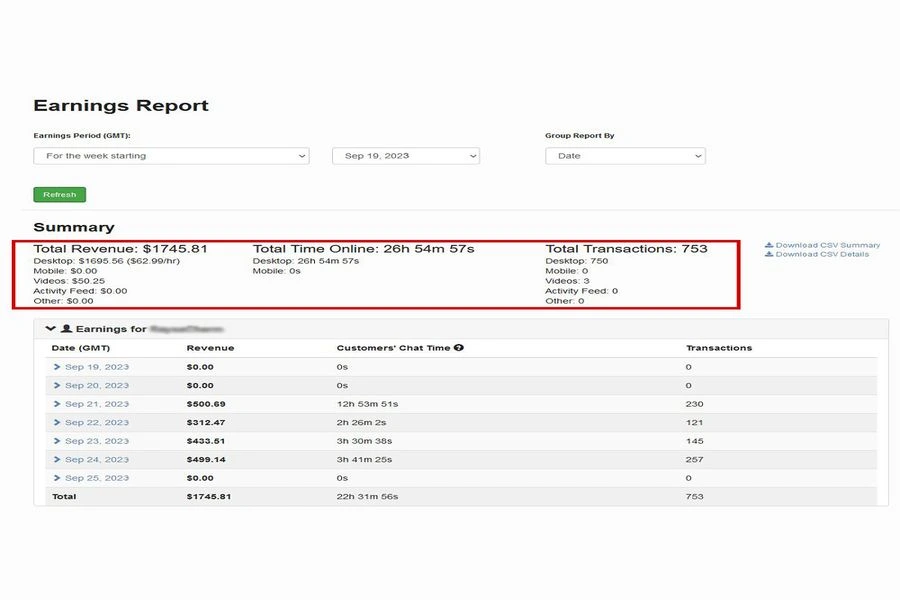Viewport: 900px width, 600px height.
Task: Click the Download CSV Details link
Action: click(822, 254)
